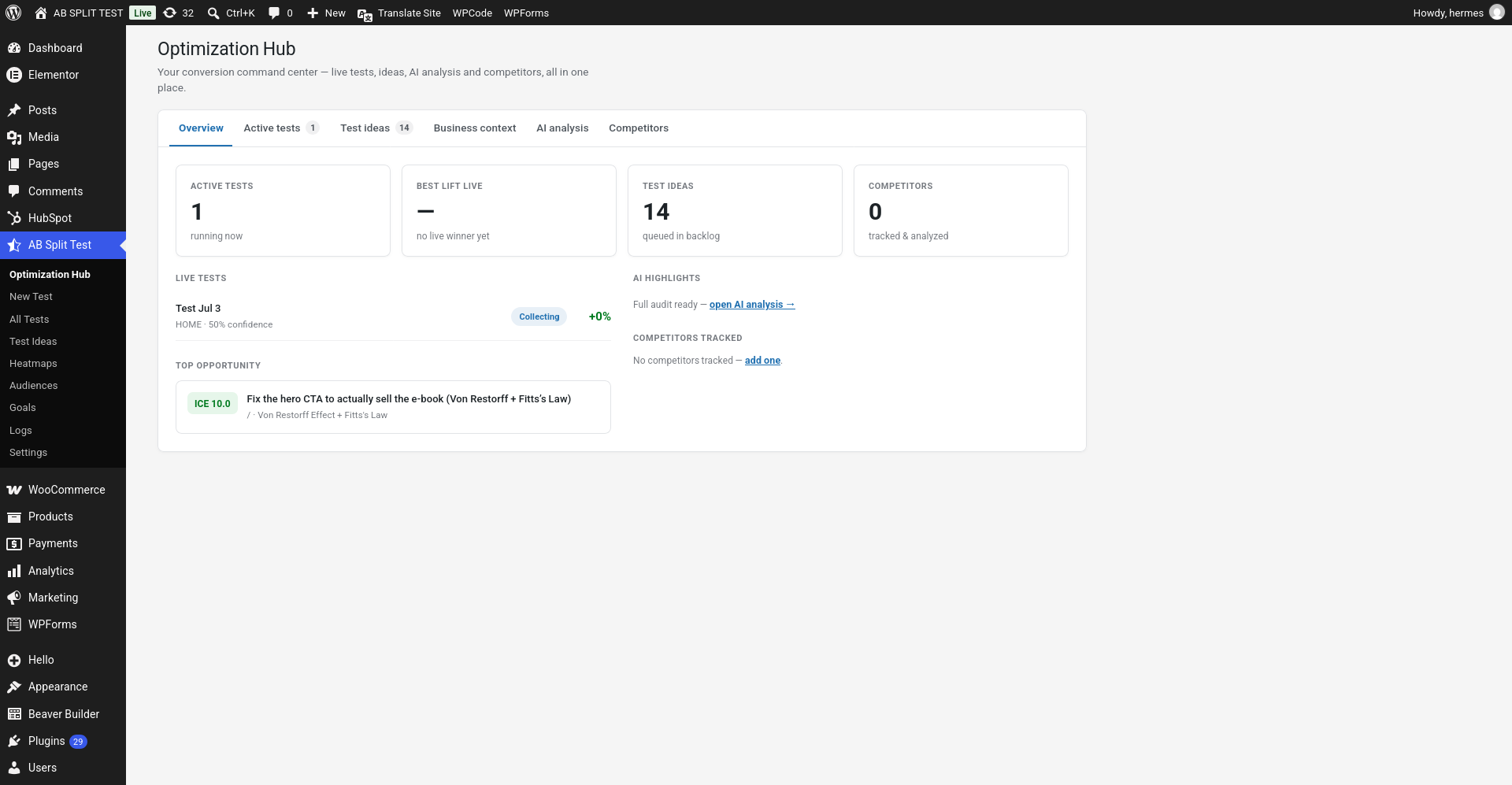This screenshot has height=785, width=1512.
Task: Click the Hello plus-circle icon
Action: pyautogui.click(x=14, y=660)
